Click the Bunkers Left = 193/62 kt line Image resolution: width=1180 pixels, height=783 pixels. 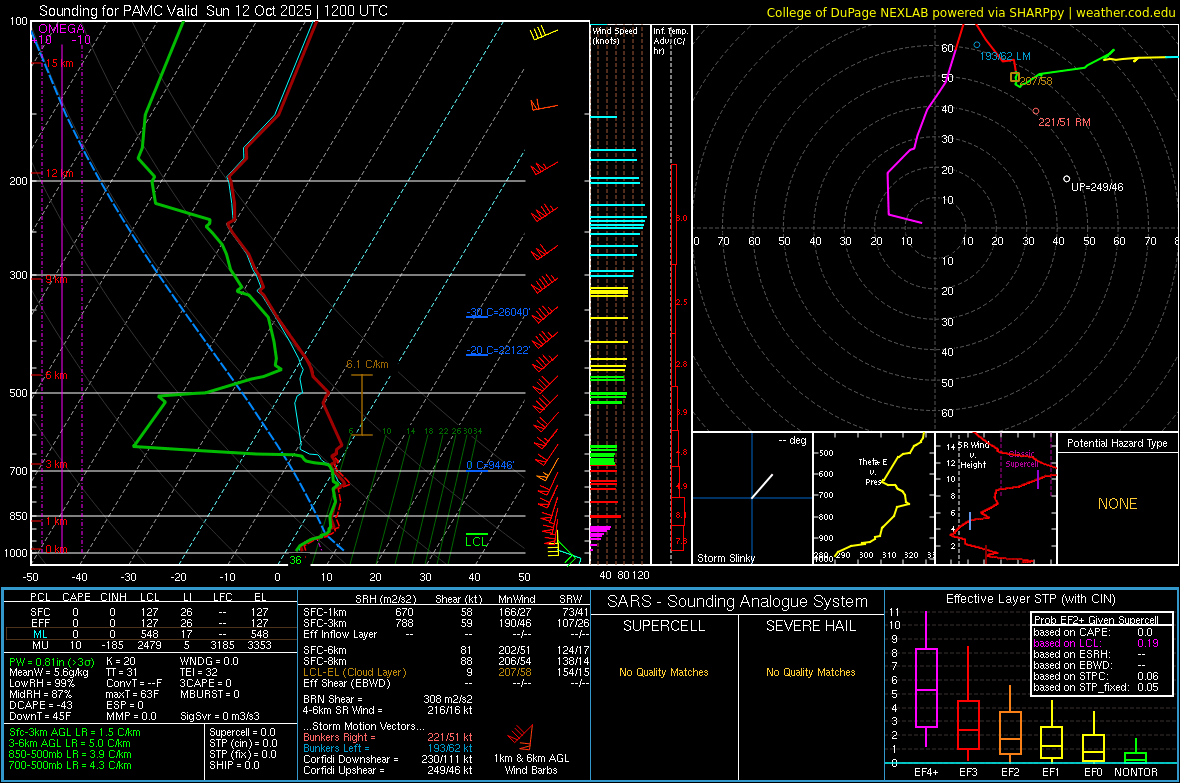pos(388,748)
